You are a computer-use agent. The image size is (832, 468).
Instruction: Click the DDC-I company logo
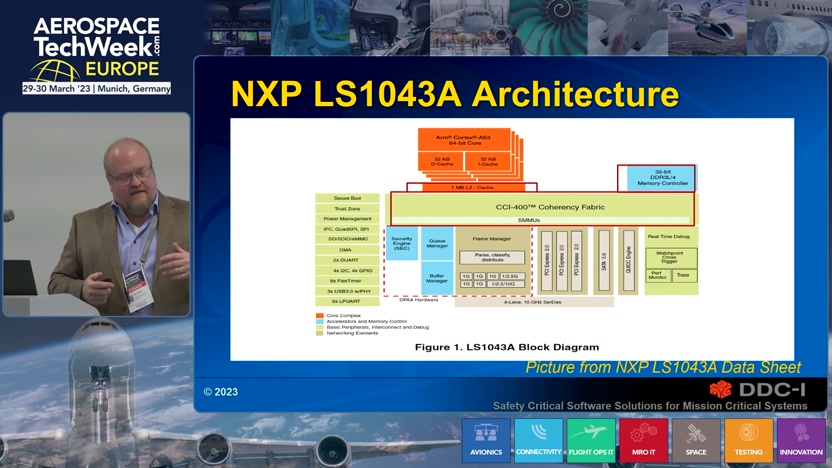coord(757,389)
